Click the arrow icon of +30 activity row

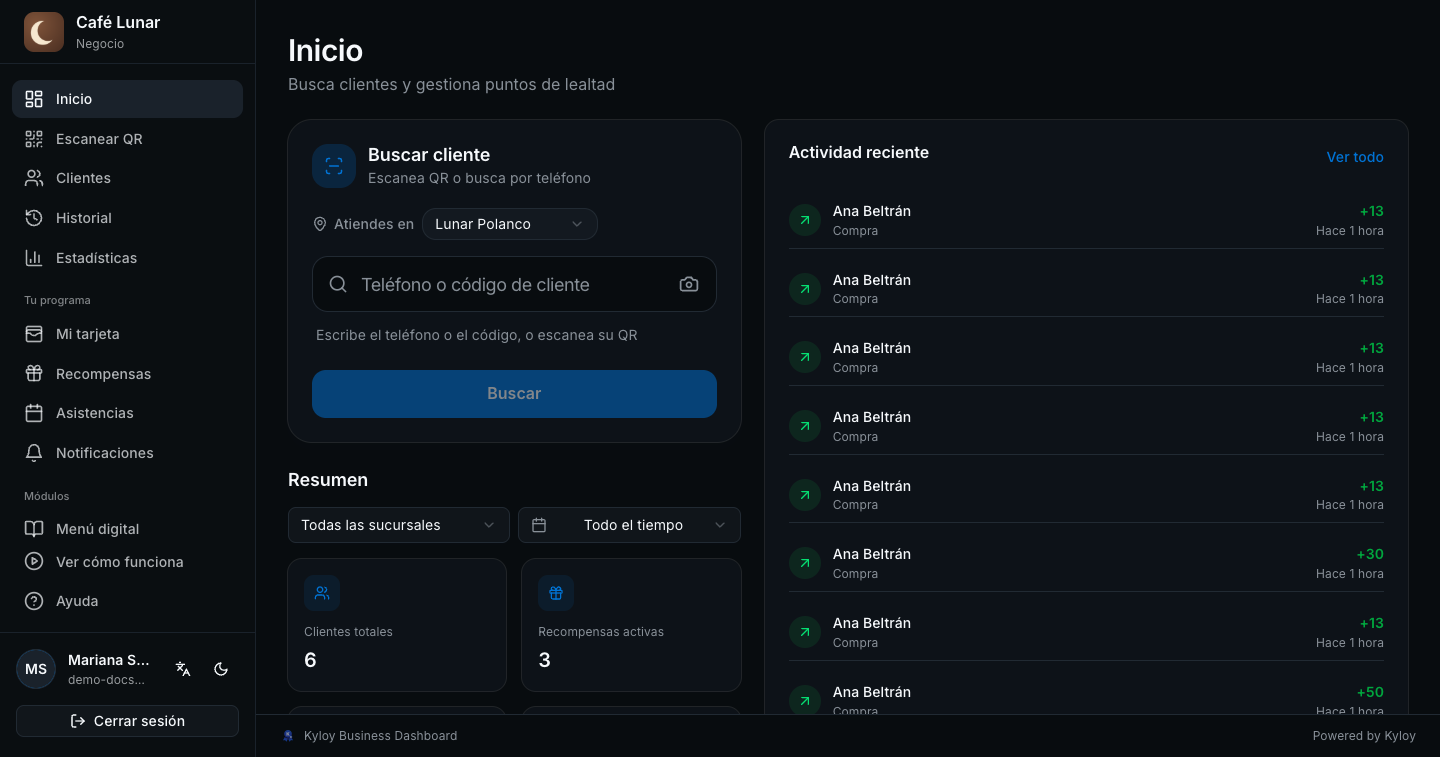tap(805, 563)
